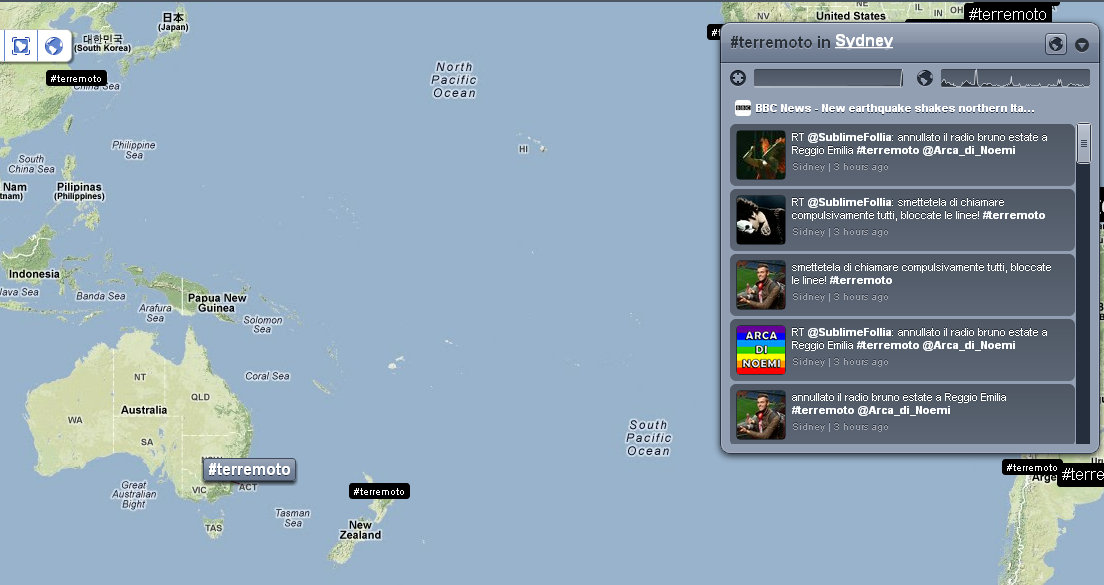The image size is (1104, 585).
Task: Select the zoom-to-region map tool icon
Action: [21, 46]
